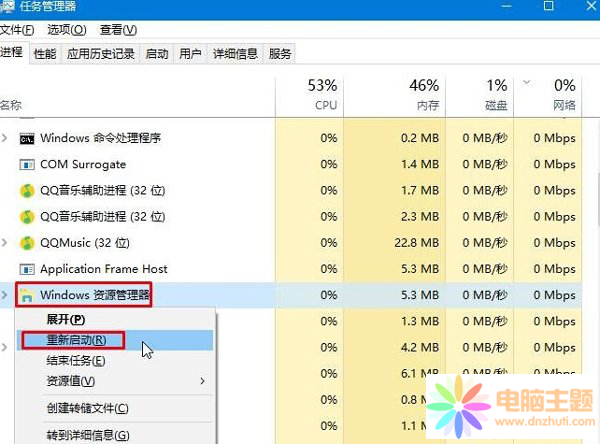This screenshot has height=444, width=600.
Task: Click the COM Surrogate process icon
Action: [27, 165]
